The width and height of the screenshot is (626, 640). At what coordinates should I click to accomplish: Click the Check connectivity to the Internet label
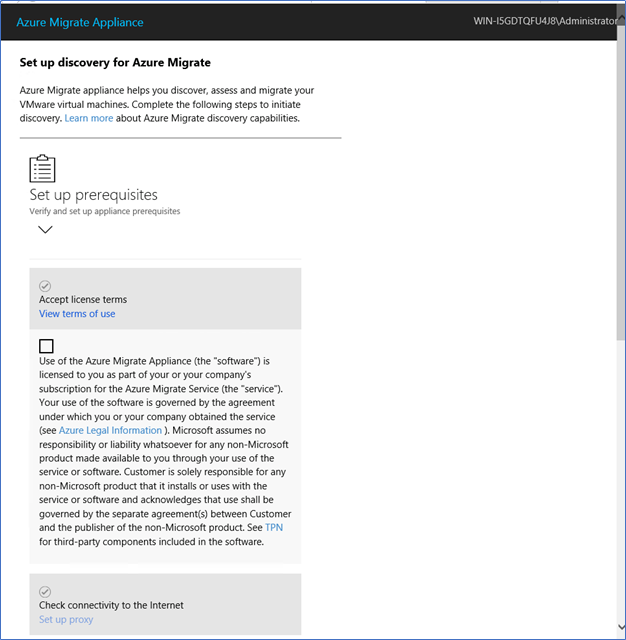[111, 605]
